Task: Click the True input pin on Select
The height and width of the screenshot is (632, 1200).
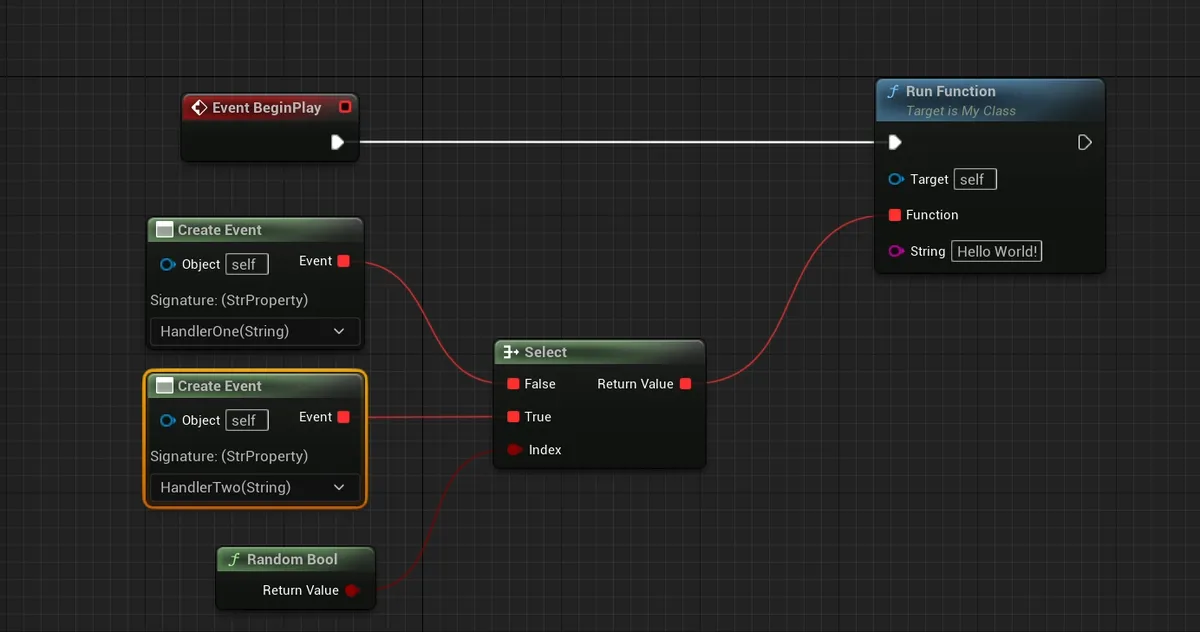Action: point(513,417)
